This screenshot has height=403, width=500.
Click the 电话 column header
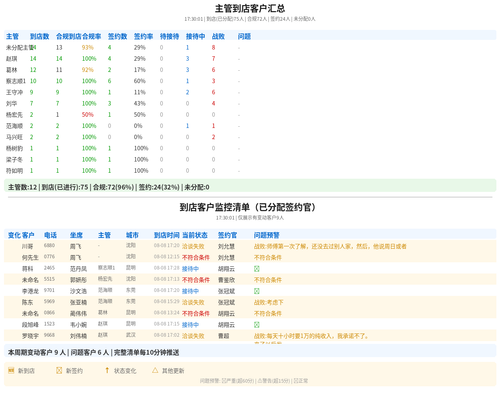(50, 235)
